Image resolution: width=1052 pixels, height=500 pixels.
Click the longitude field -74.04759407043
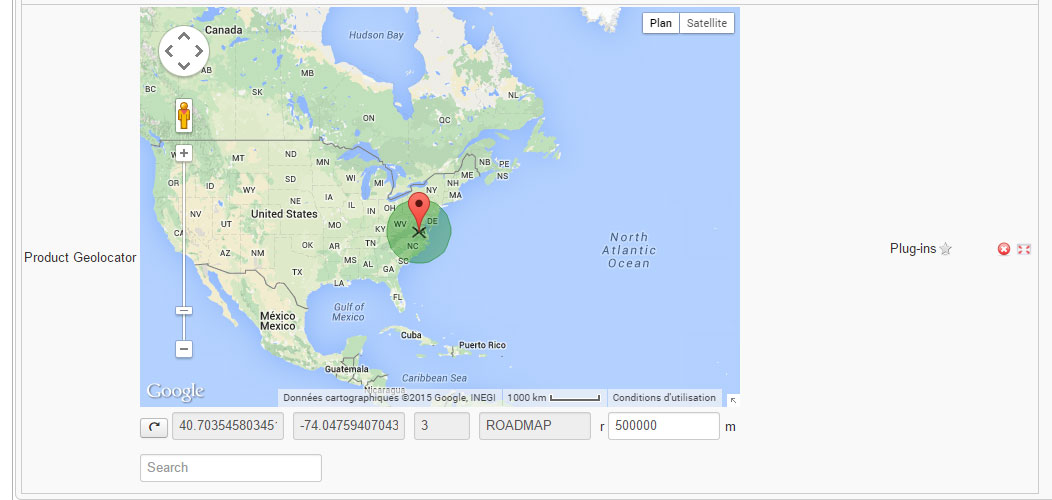349,426
